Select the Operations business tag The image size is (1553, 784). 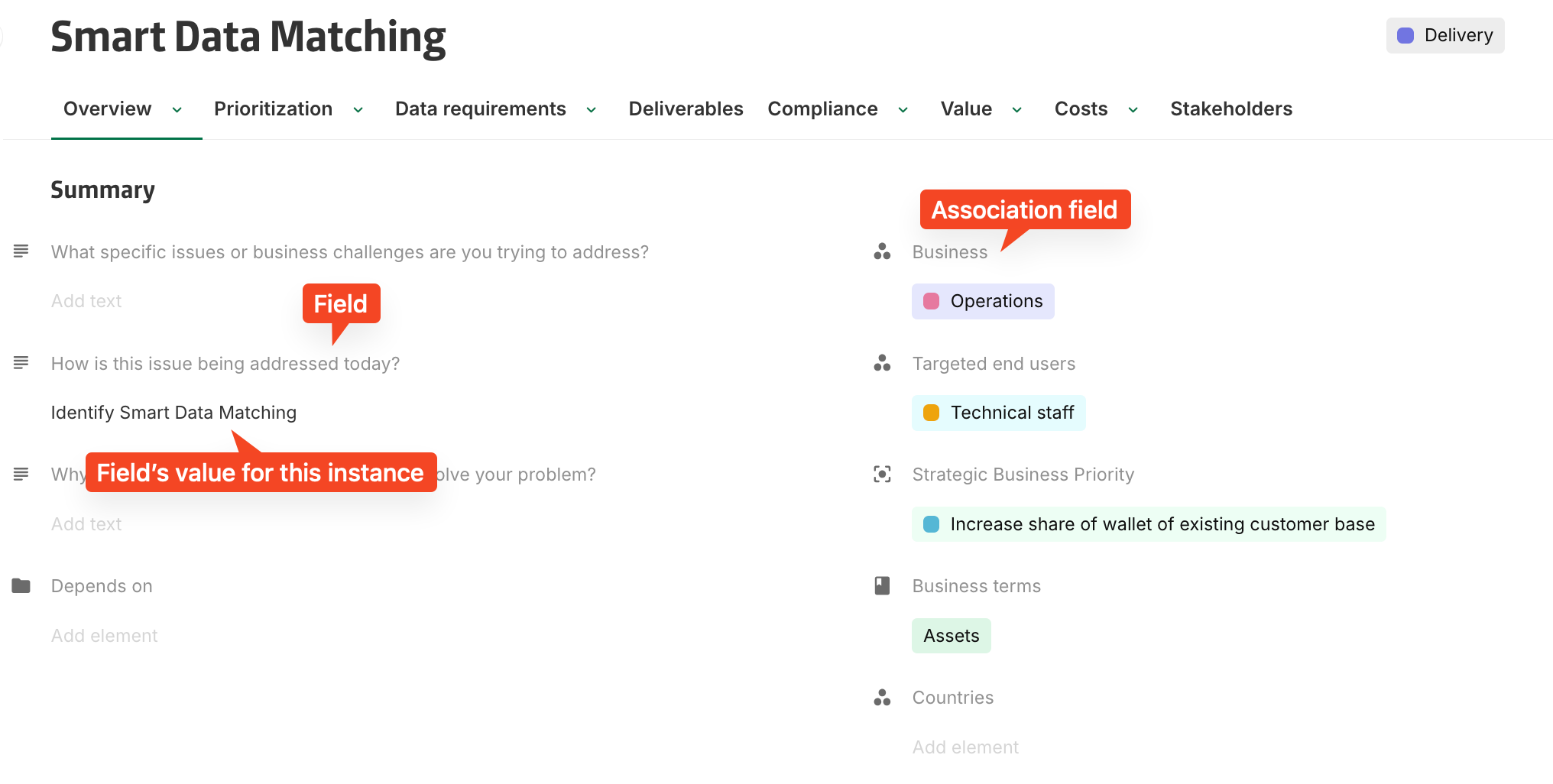983,301
